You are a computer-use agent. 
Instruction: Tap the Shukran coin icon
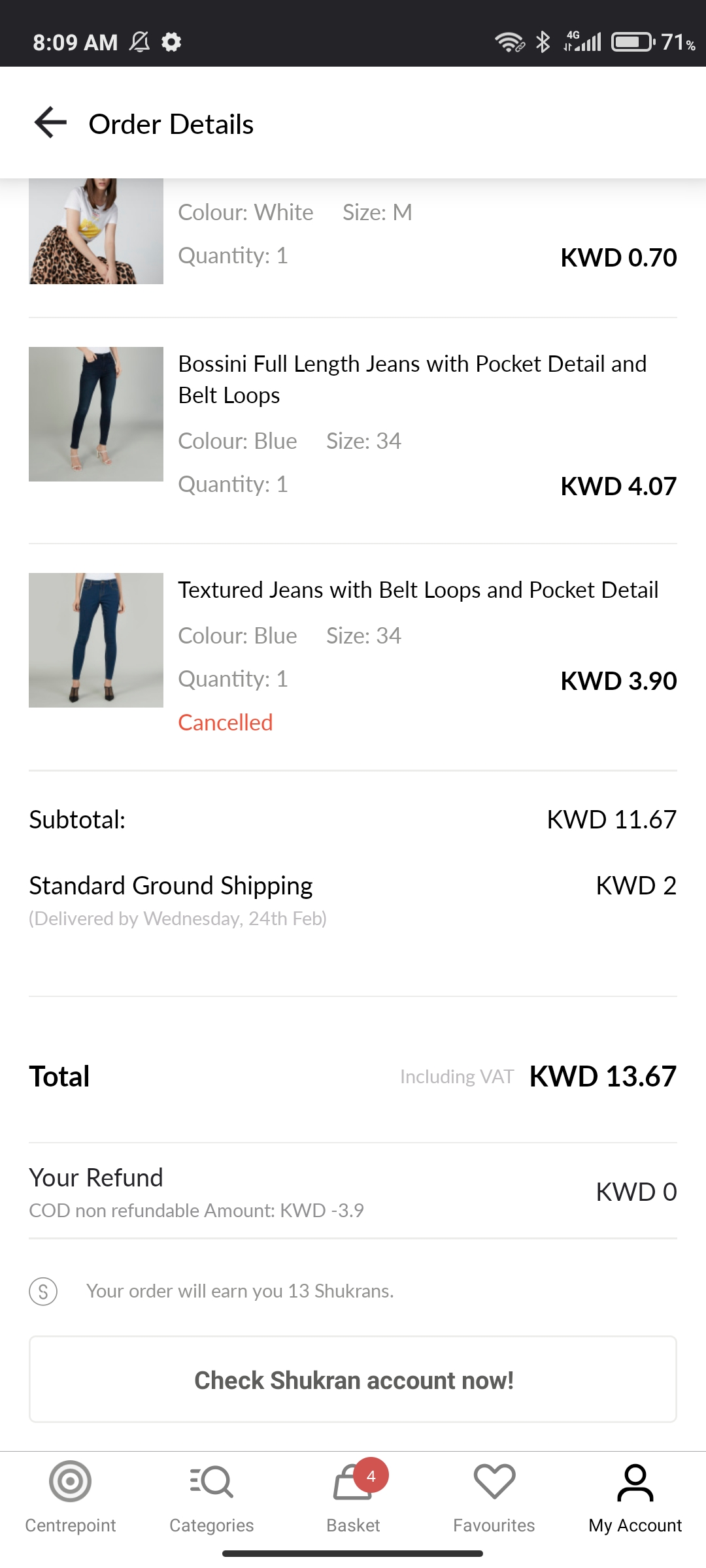(43, 1291)
